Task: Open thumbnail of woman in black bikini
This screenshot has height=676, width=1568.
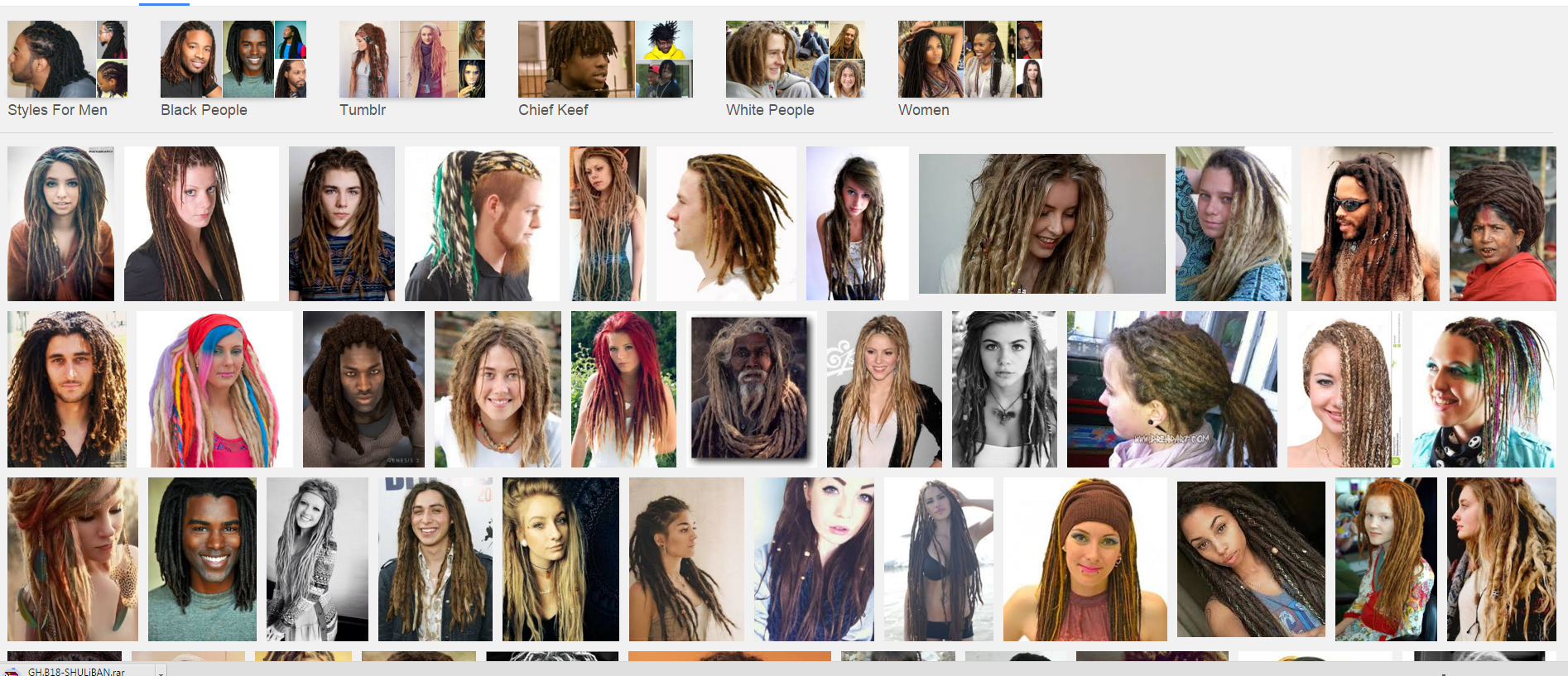Action: [939, 559]
